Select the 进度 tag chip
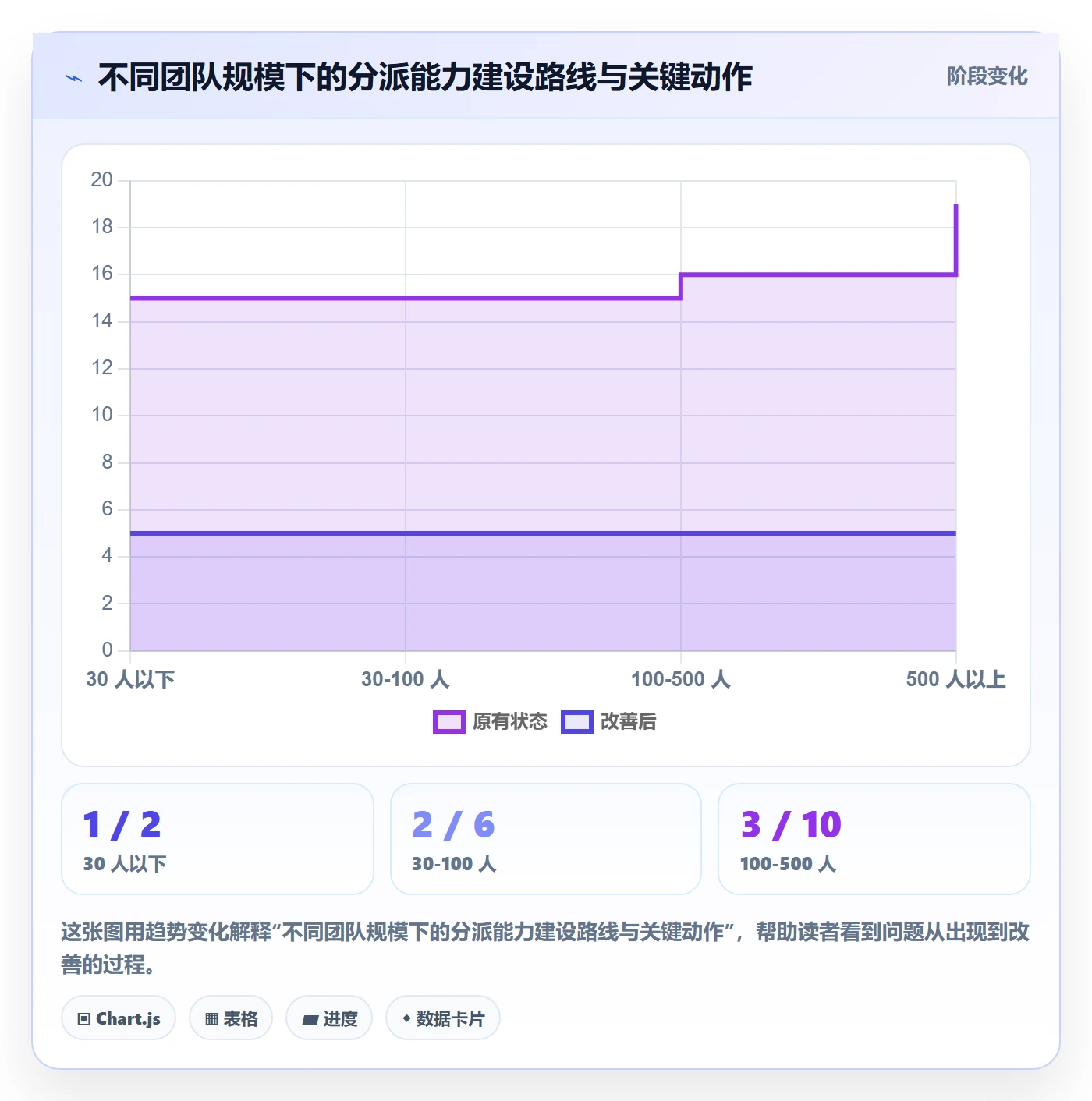Image resolution: width=1092 pixels, height=1101 pixels. (x=329, y=1018)
